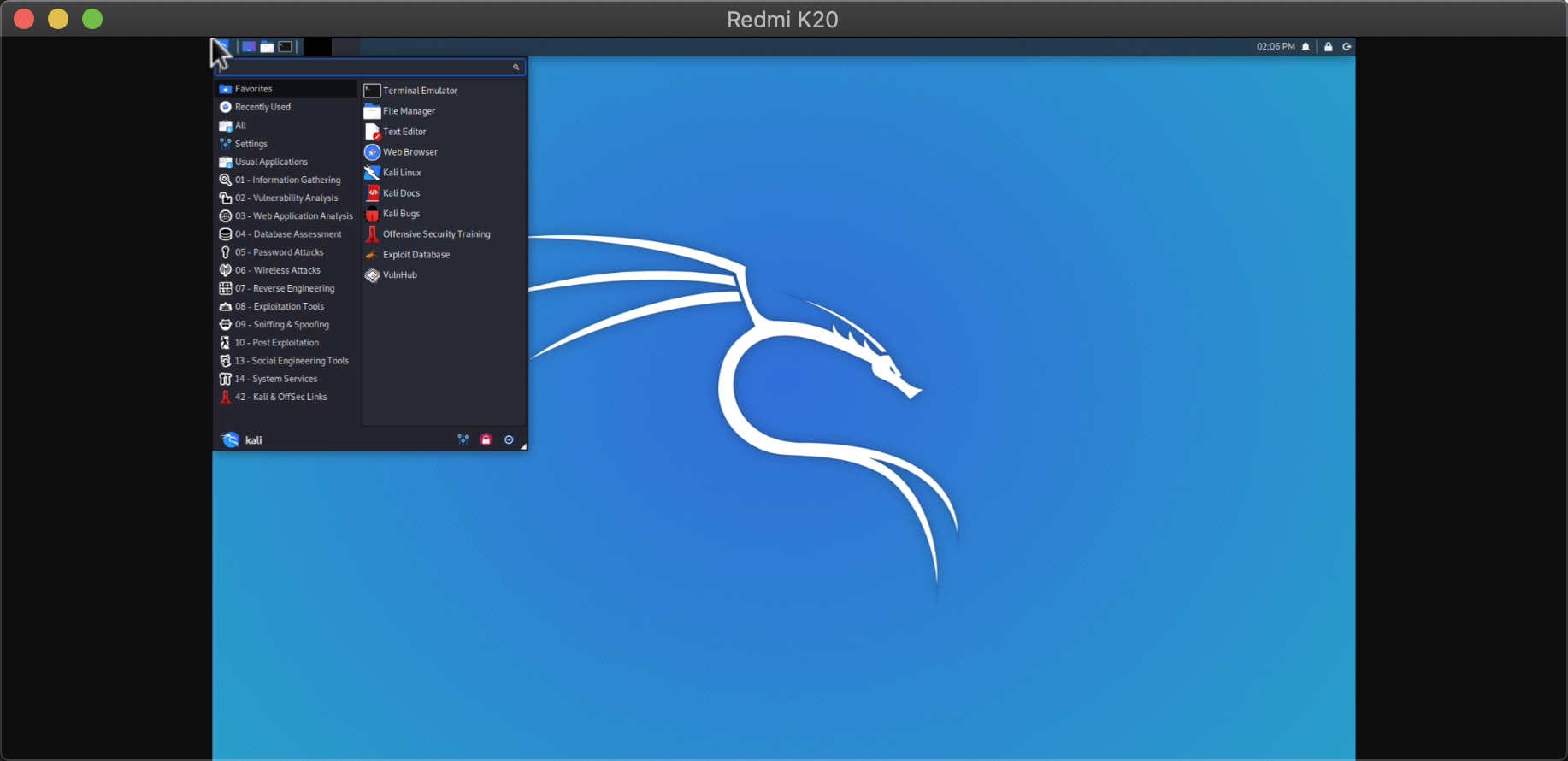
Task: Select 10 - Post Exploitation category
Action: point(286,343)
